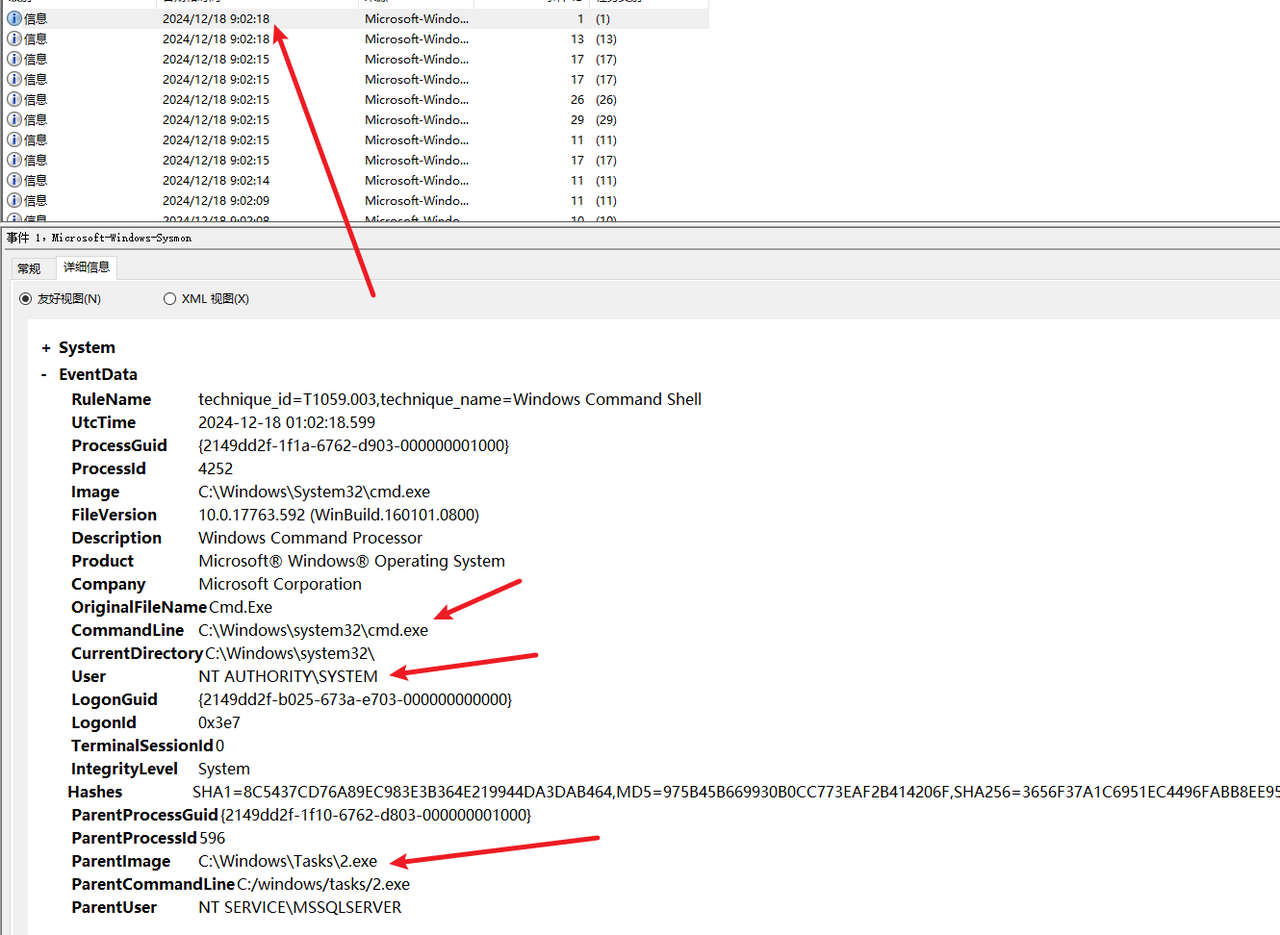The width and height of the screenshot is (1280, 935).
Task: Click the TerminalSessionId value 0
Action: (219, 745)
